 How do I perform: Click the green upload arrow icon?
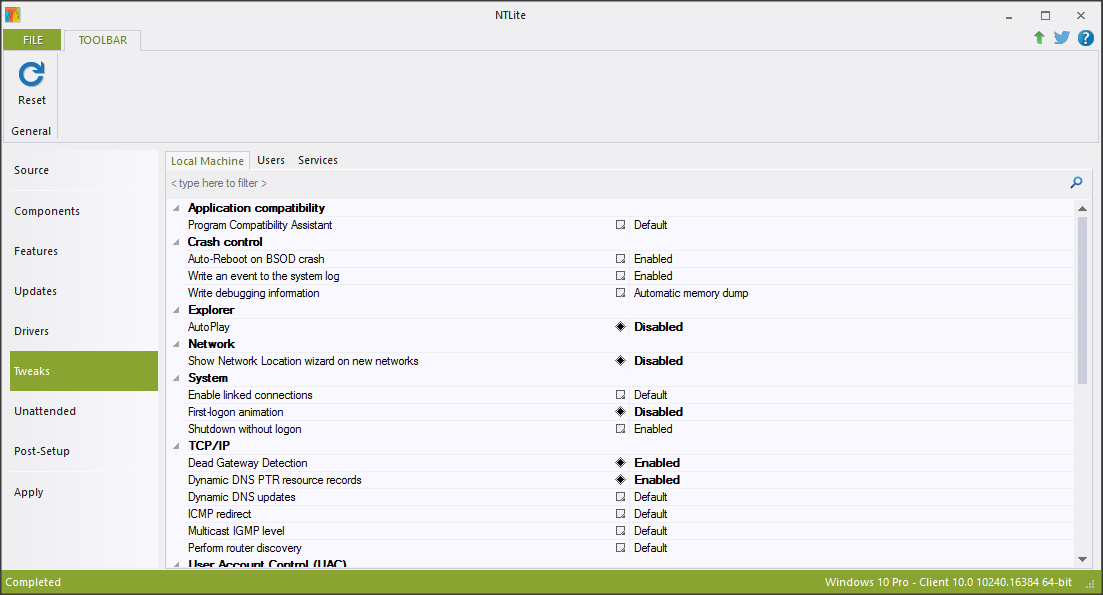[1039, 38]
